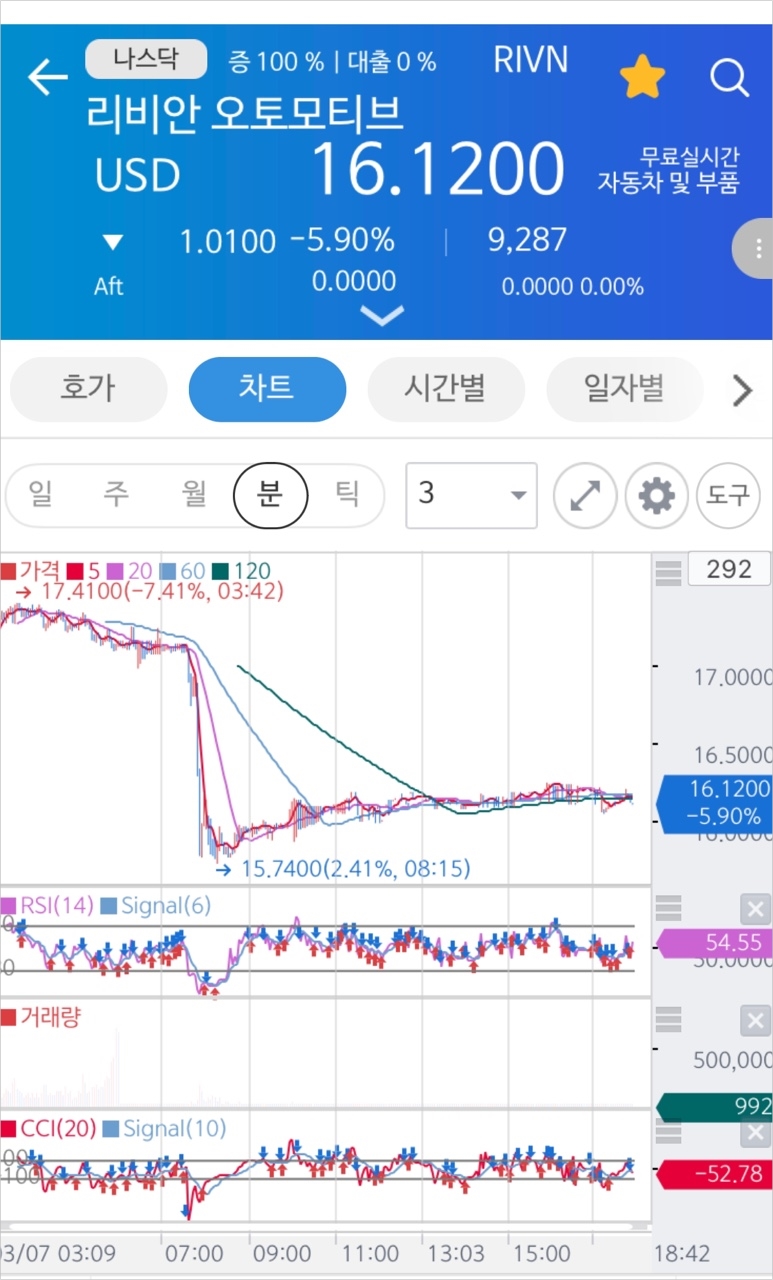Screen dimensions: 773x1280
Task: Open RSI panel hamburger menu
Action: point(668,908)
